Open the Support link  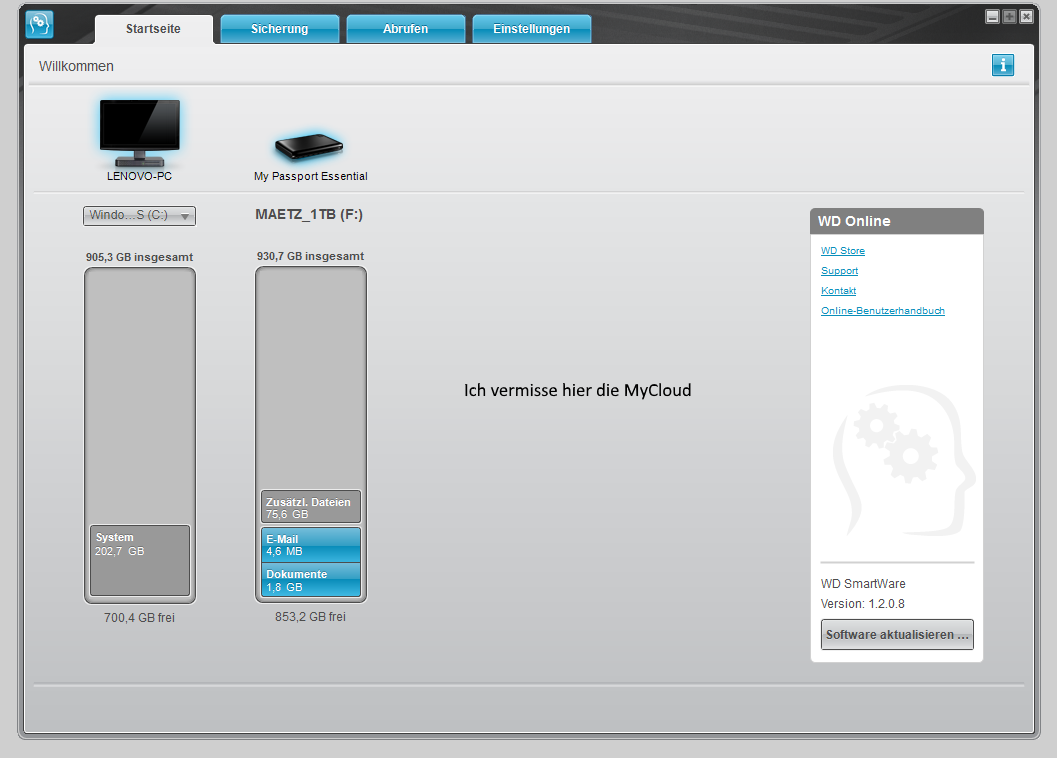(x=839, y=271)
